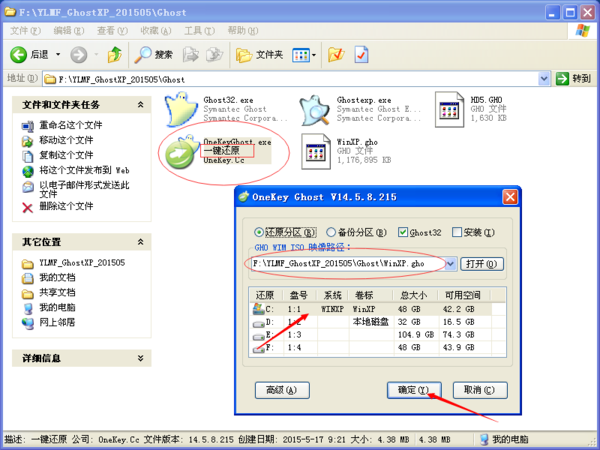Close the OneKey Ghost dialog
The height and width of the screenshot is (450, 600).
(510, 197)
